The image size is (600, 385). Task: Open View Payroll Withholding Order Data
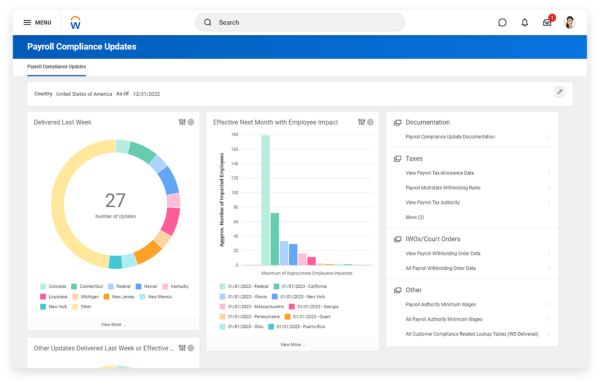click(443, 253)
